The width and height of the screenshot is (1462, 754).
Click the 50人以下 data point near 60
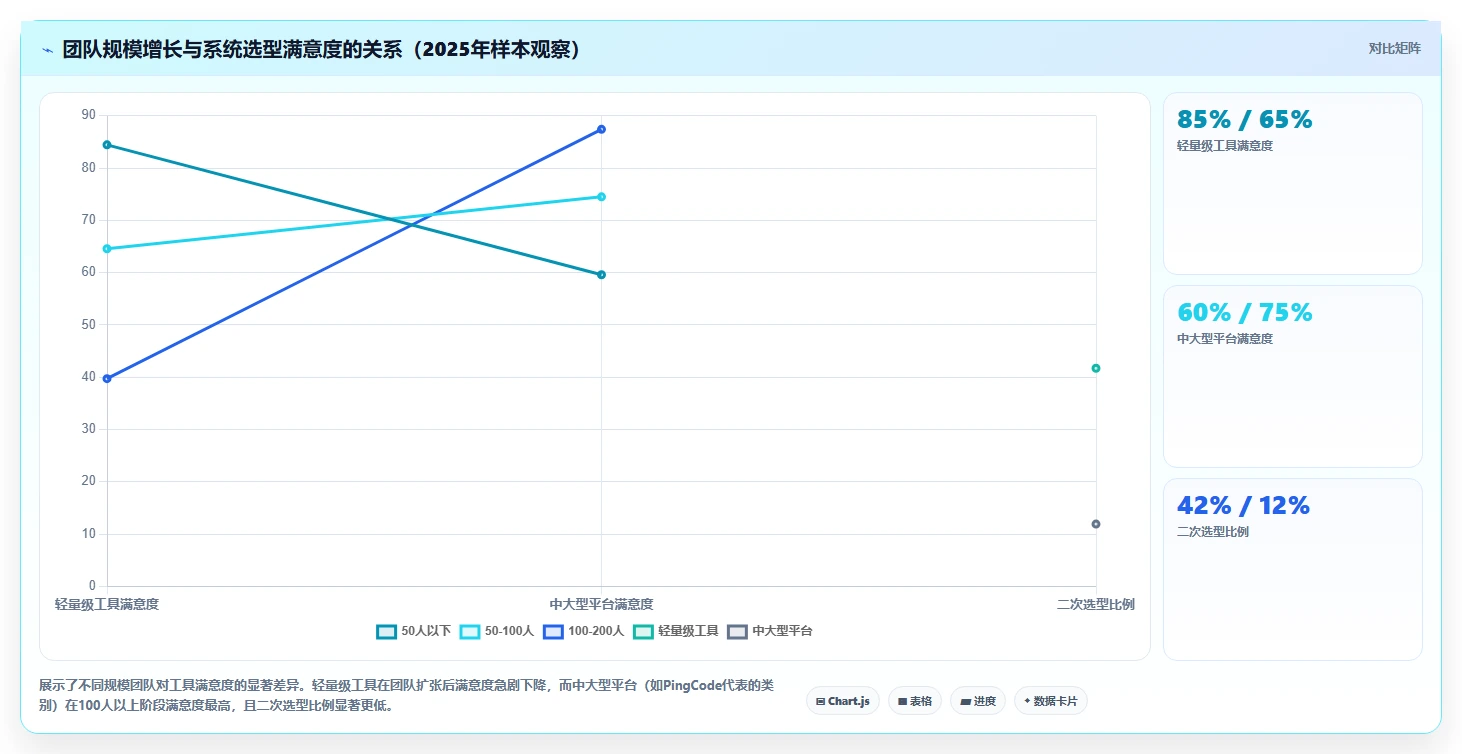[601, 275]
